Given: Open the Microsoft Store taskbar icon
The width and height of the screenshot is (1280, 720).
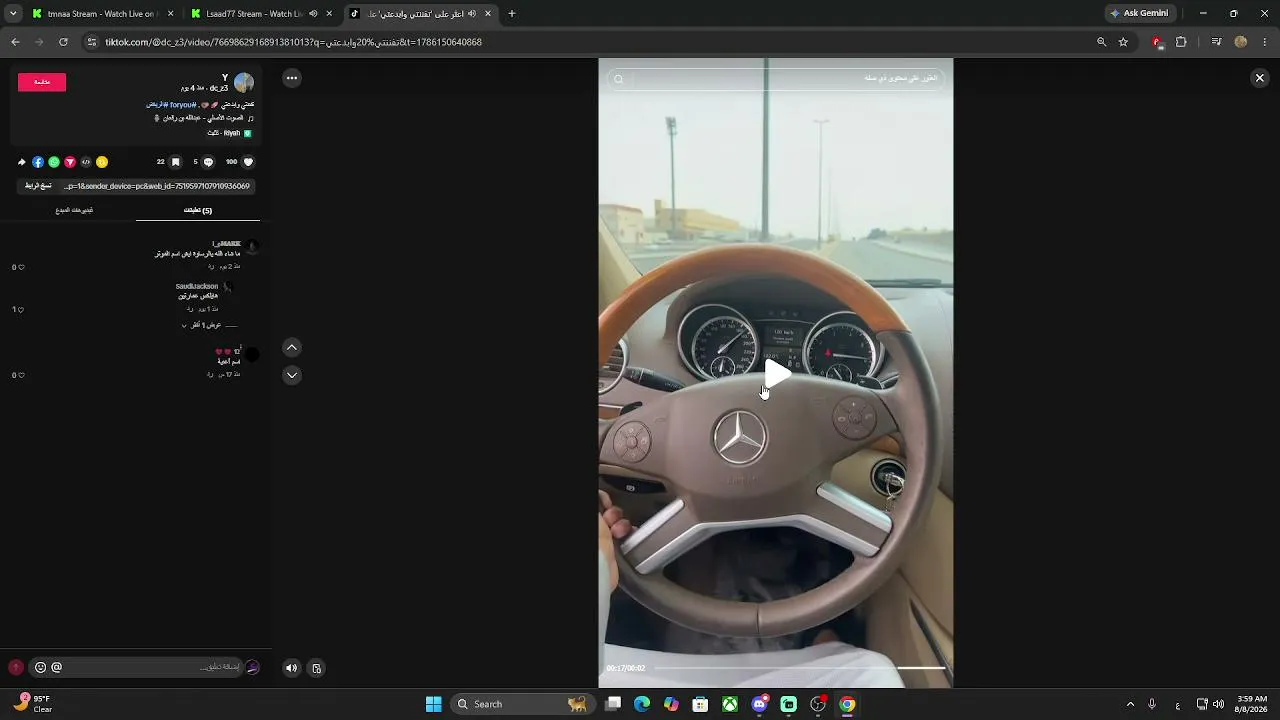Looking at the screenshot, I should point(701,704).
